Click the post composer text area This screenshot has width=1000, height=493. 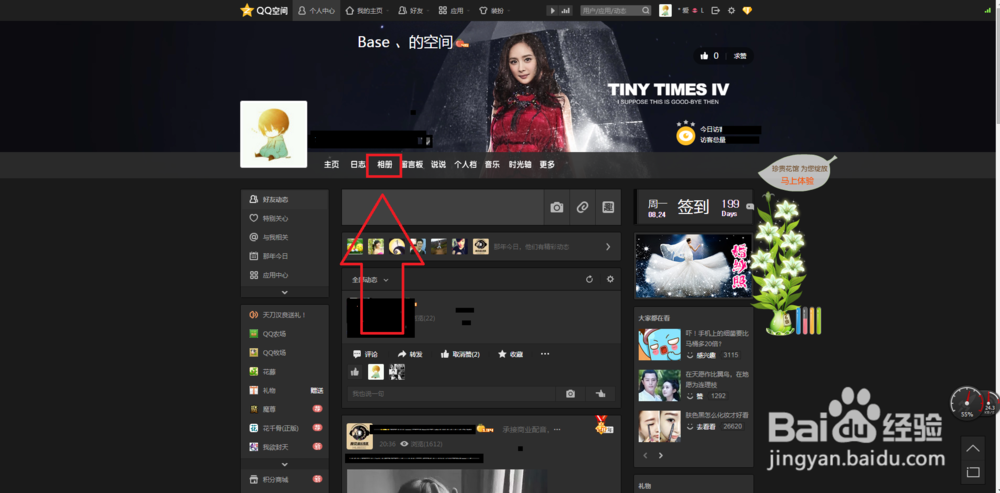(443, 207)
